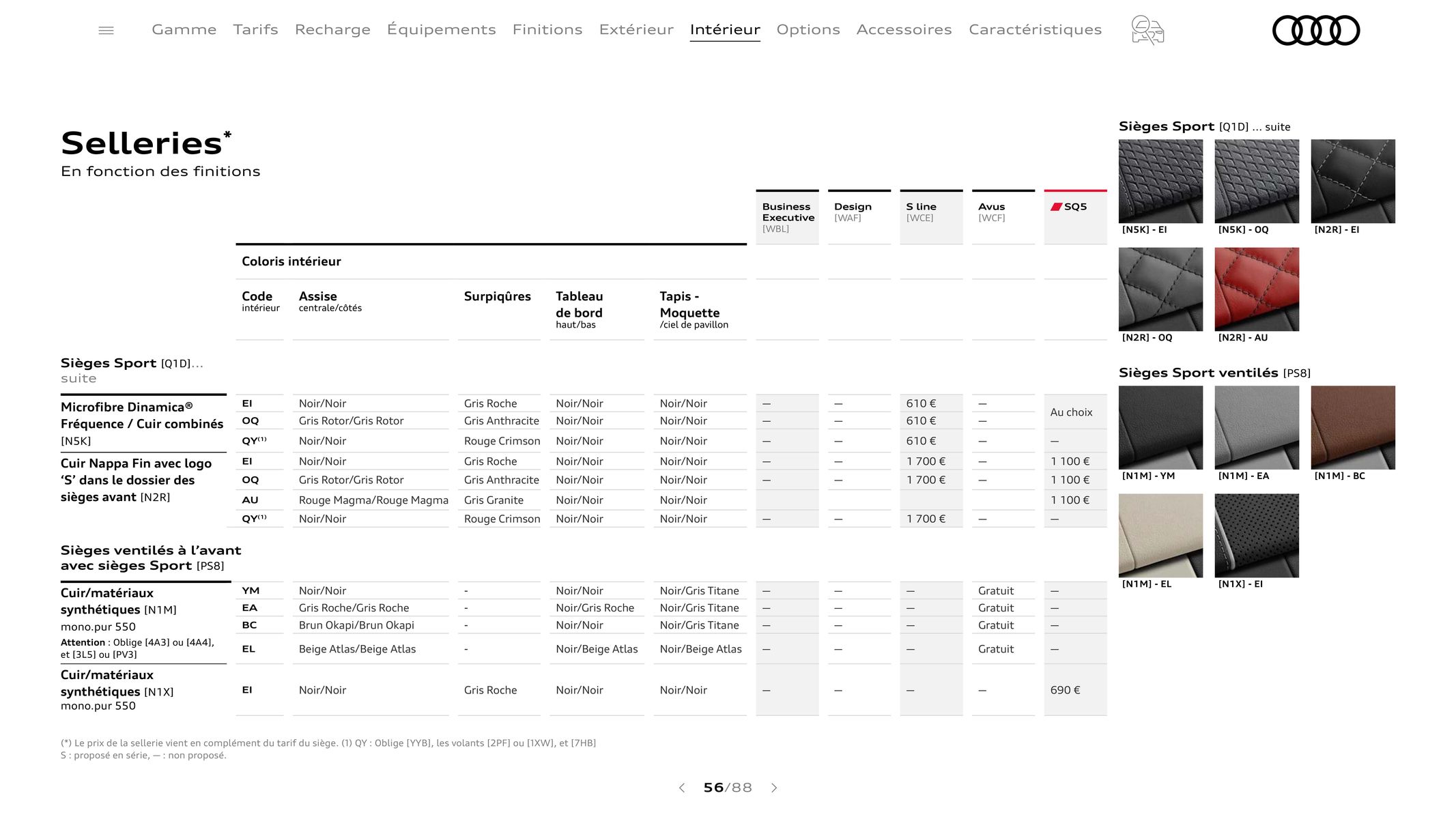Click the Avus [WCF] column header
1456x819 pixels.
1003,217
